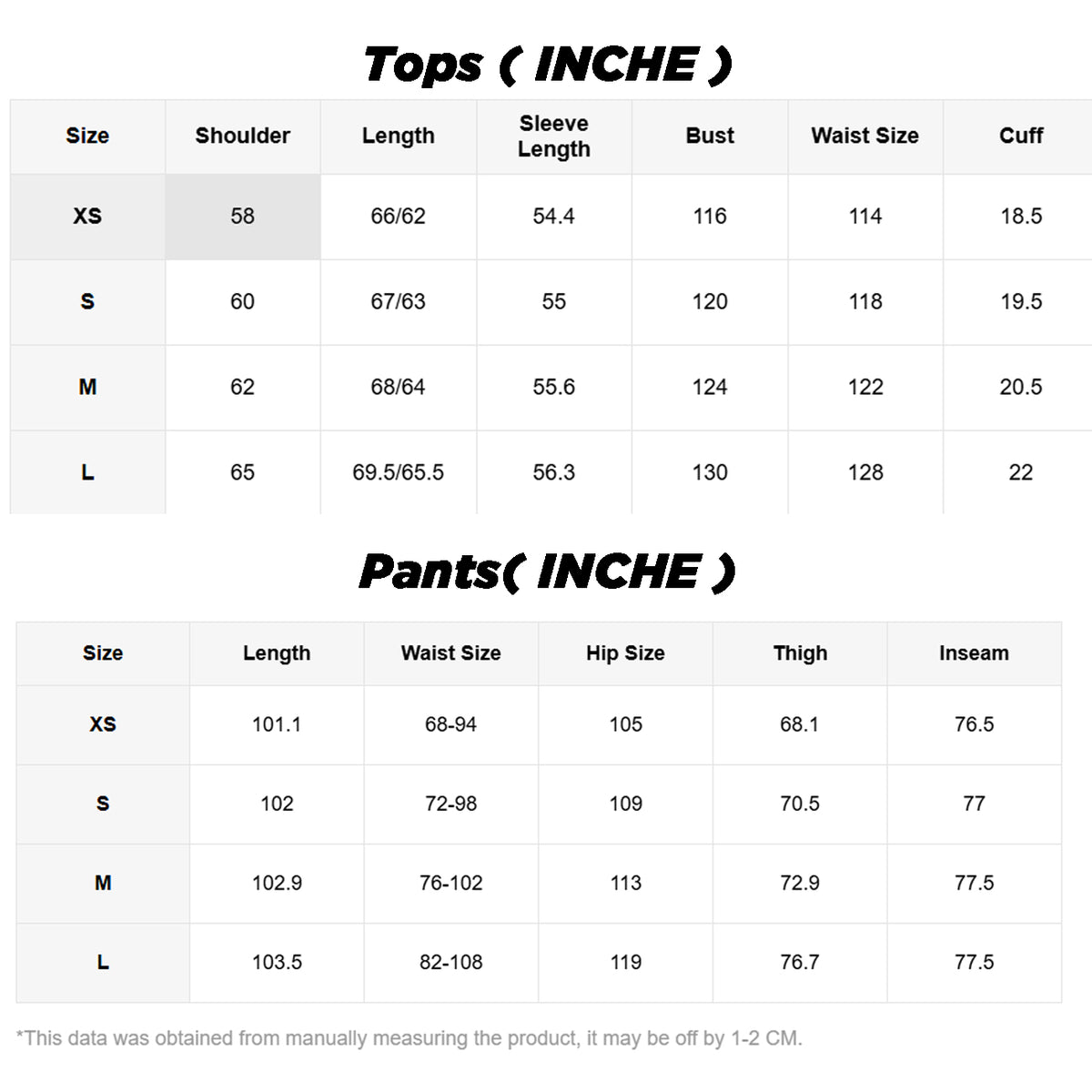Select the pants waist range 68-94

pyautogui.click(x=450, y=724)
